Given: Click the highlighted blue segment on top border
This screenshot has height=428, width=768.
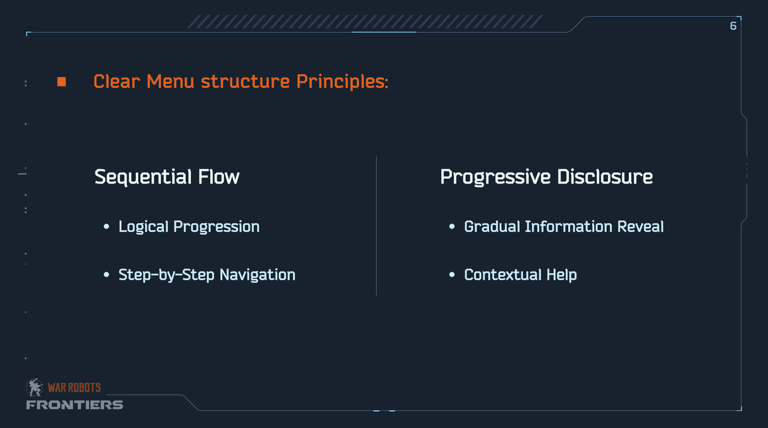Looking at the screenshot, I should tap(384, 32).
